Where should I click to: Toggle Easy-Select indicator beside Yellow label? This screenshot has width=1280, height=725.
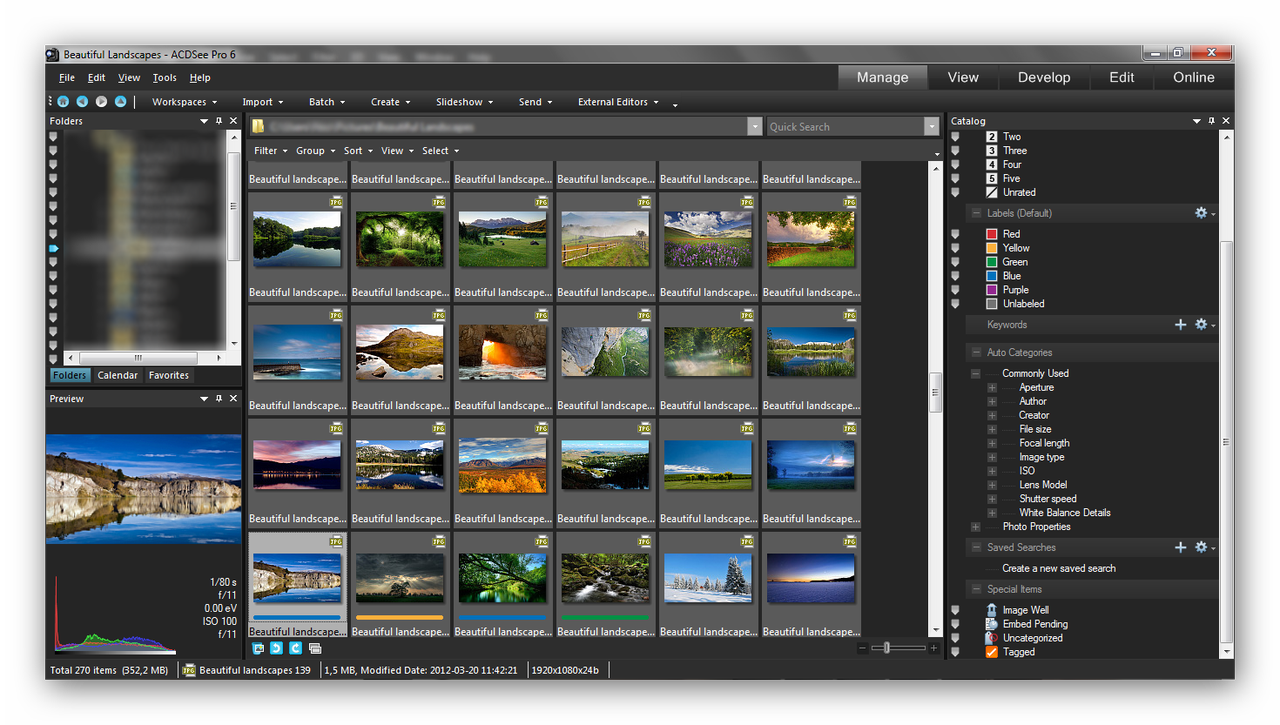955,248
